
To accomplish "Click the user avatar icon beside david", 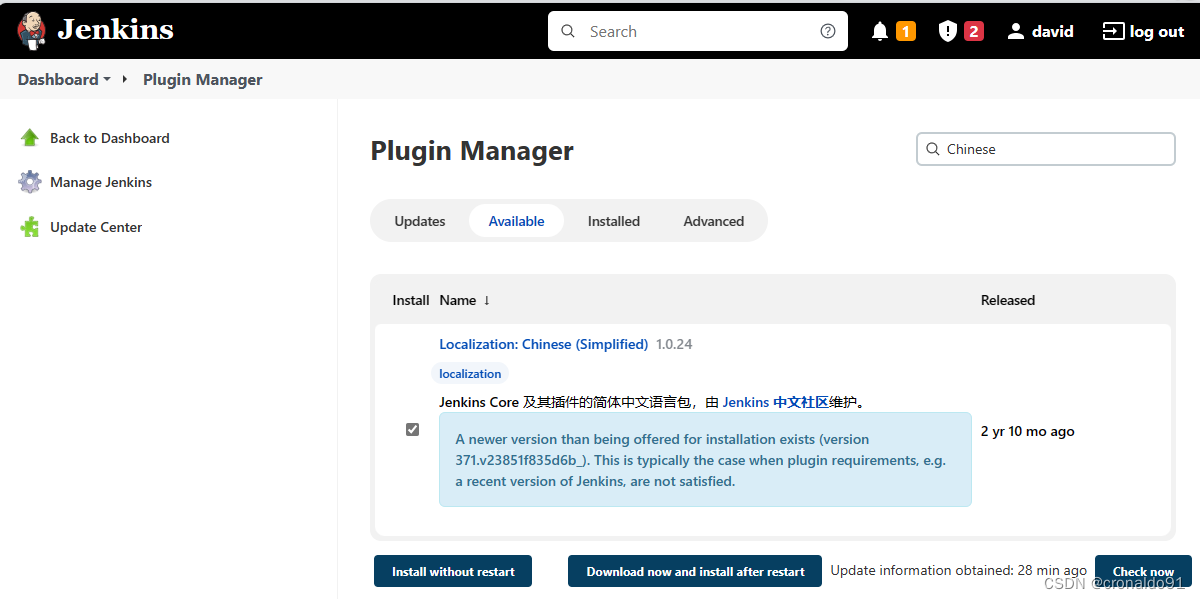I will pyautogui.click(x=1016, y=31).
